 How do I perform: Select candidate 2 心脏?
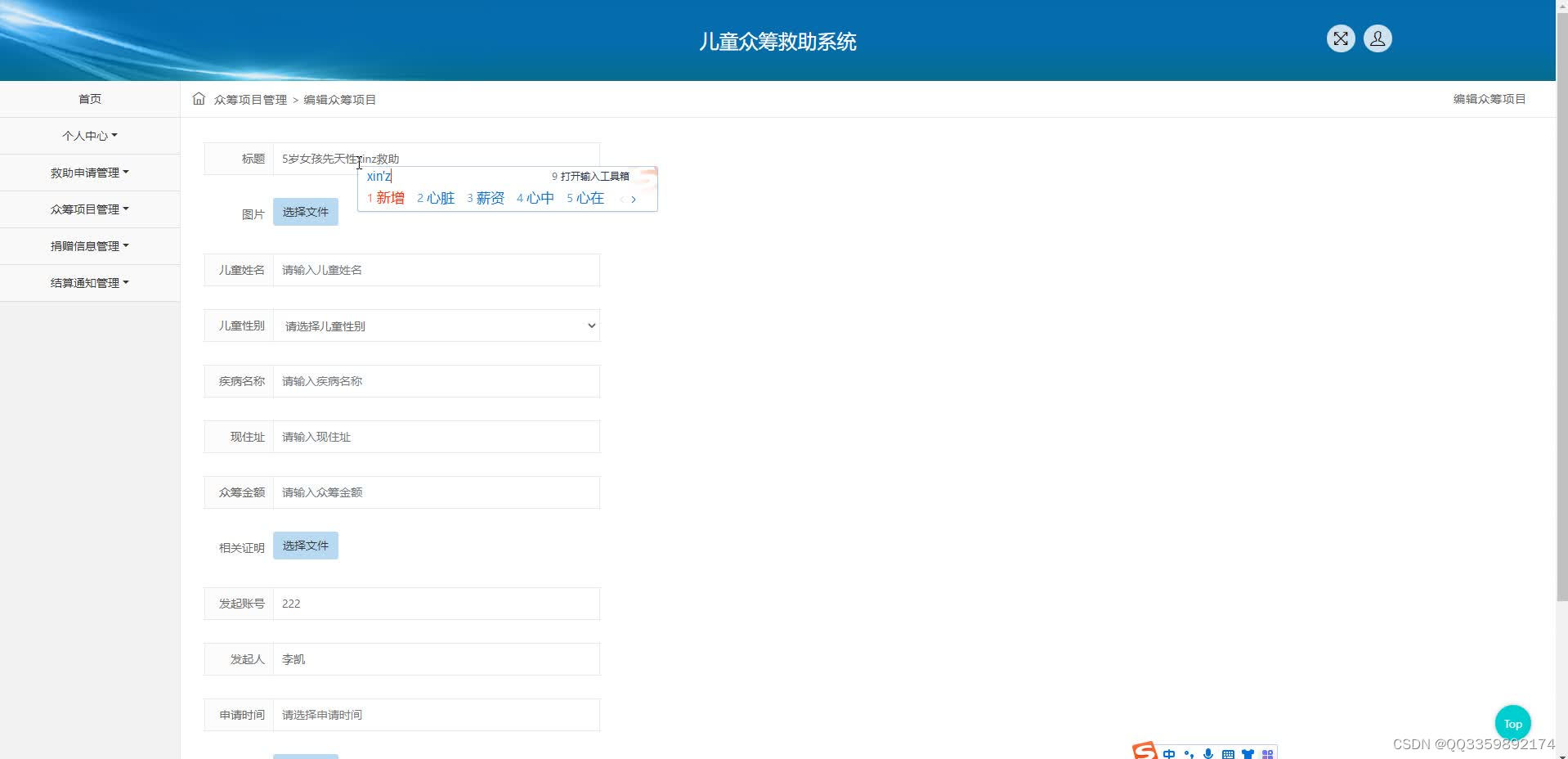(436, 198)
